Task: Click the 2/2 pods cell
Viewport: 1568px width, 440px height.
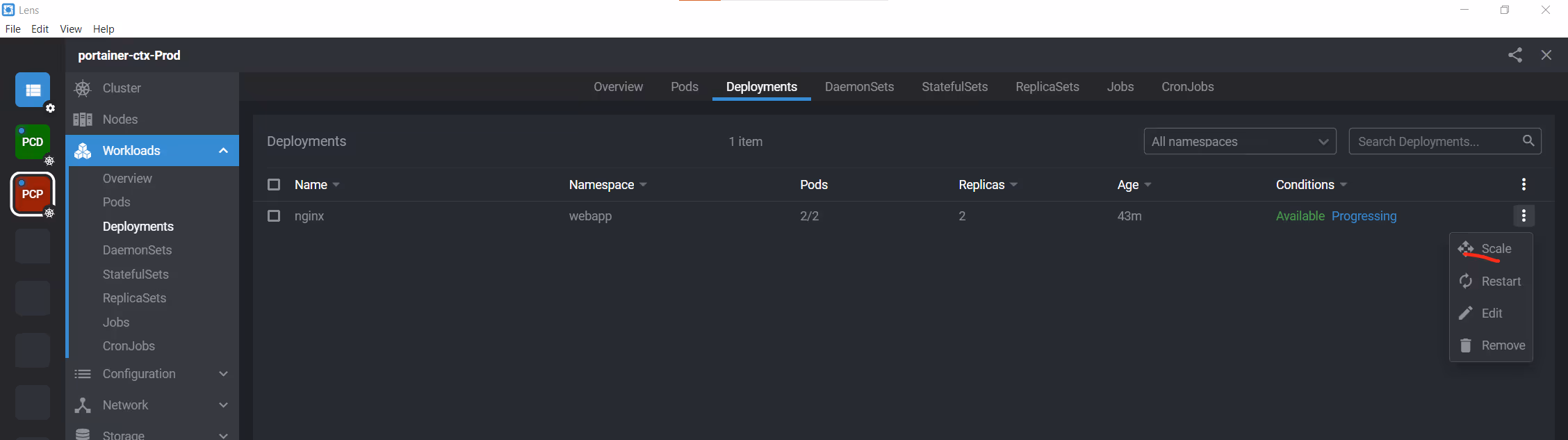Action: point(810,216)
